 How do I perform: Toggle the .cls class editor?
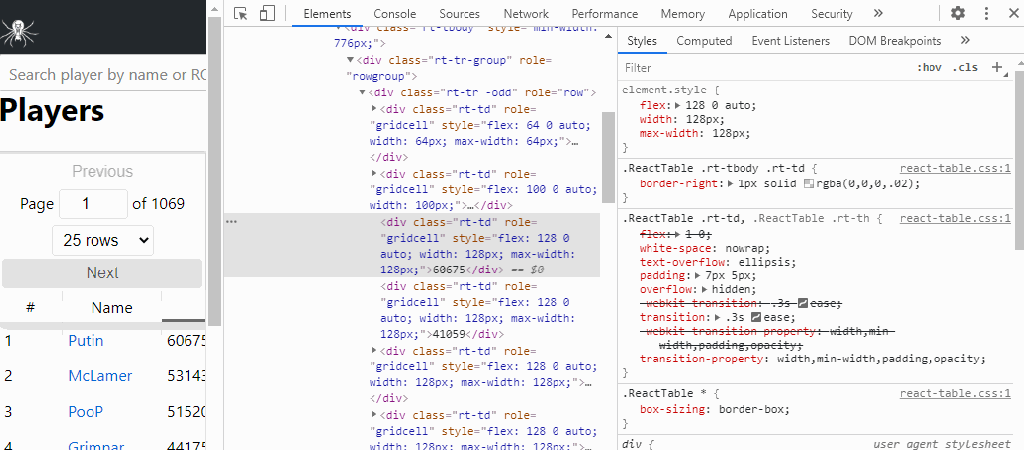966,68
